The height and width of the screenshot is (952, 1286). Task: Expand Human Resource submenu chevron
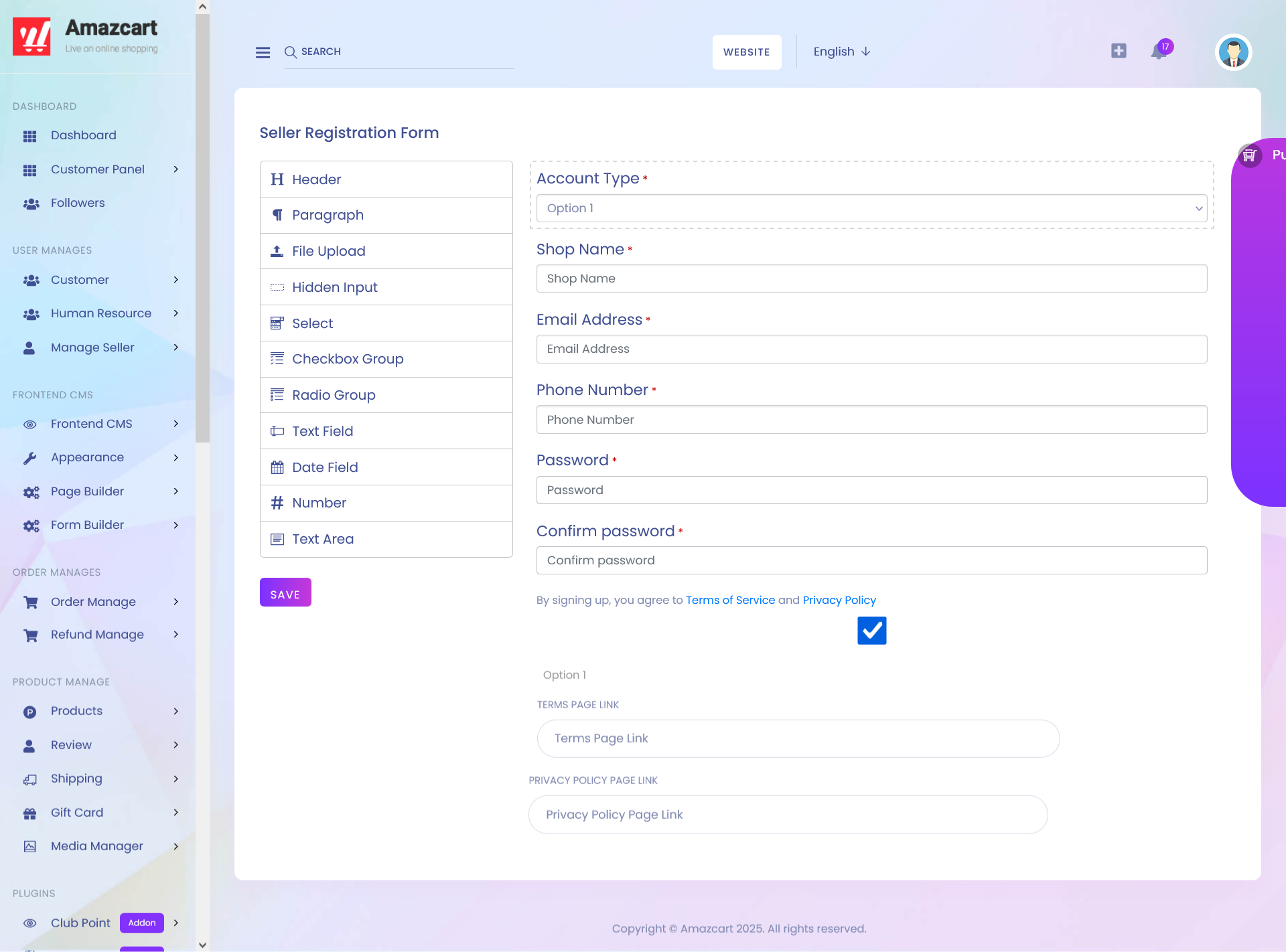coord(176,313)
